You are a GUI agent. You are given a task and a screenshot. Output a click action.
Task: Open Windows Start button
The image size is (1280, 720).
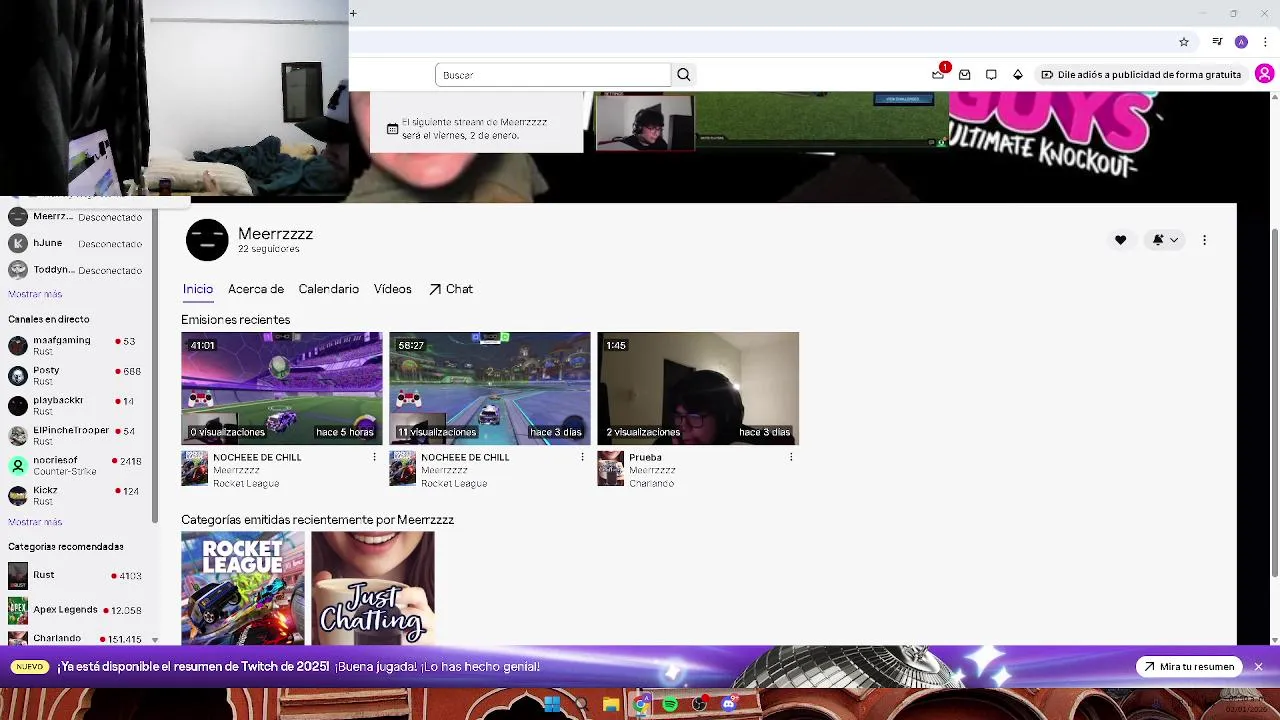click(552, 704)
